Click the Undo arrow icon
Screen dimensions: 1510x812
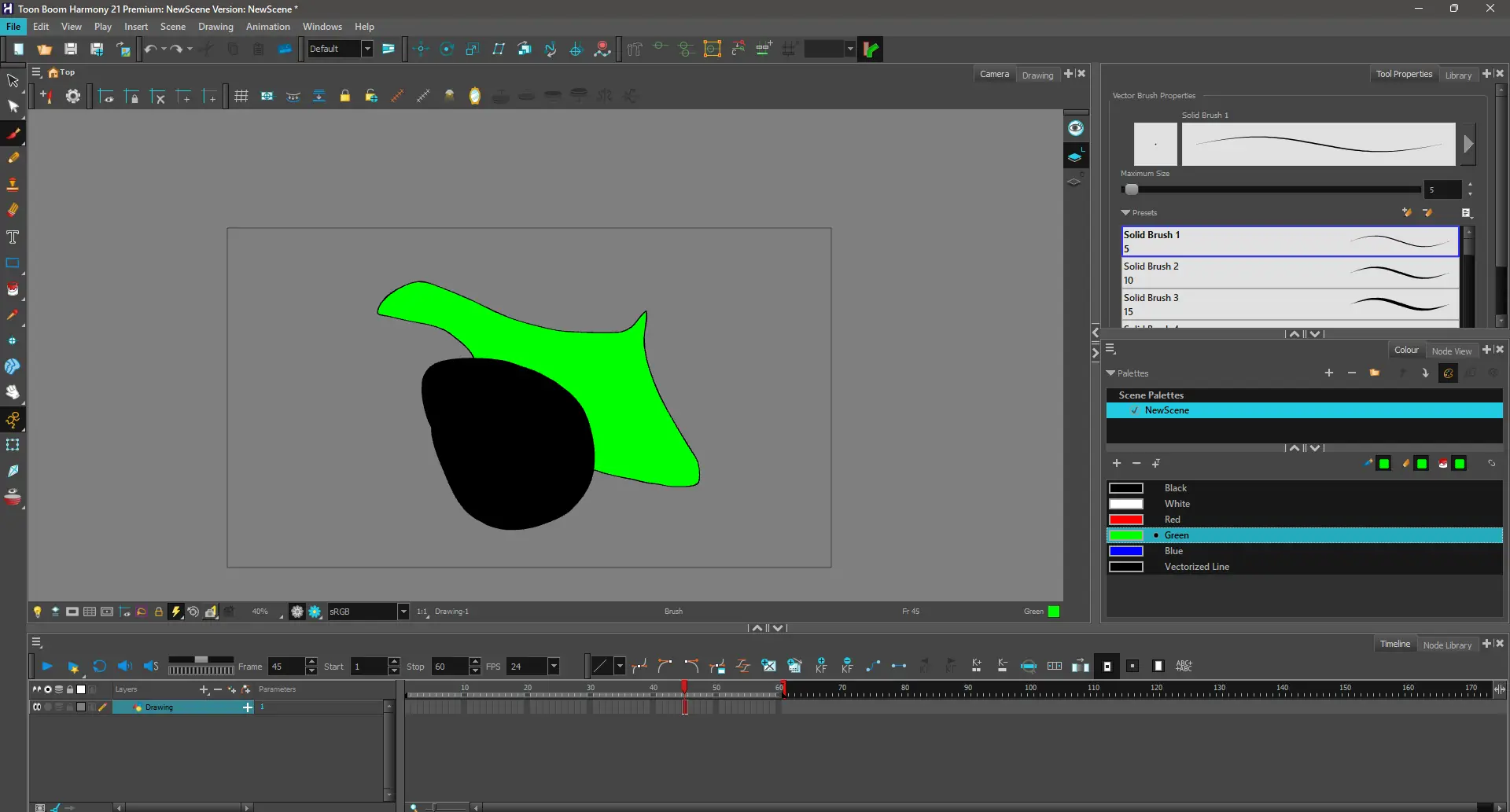pos(149,50)
